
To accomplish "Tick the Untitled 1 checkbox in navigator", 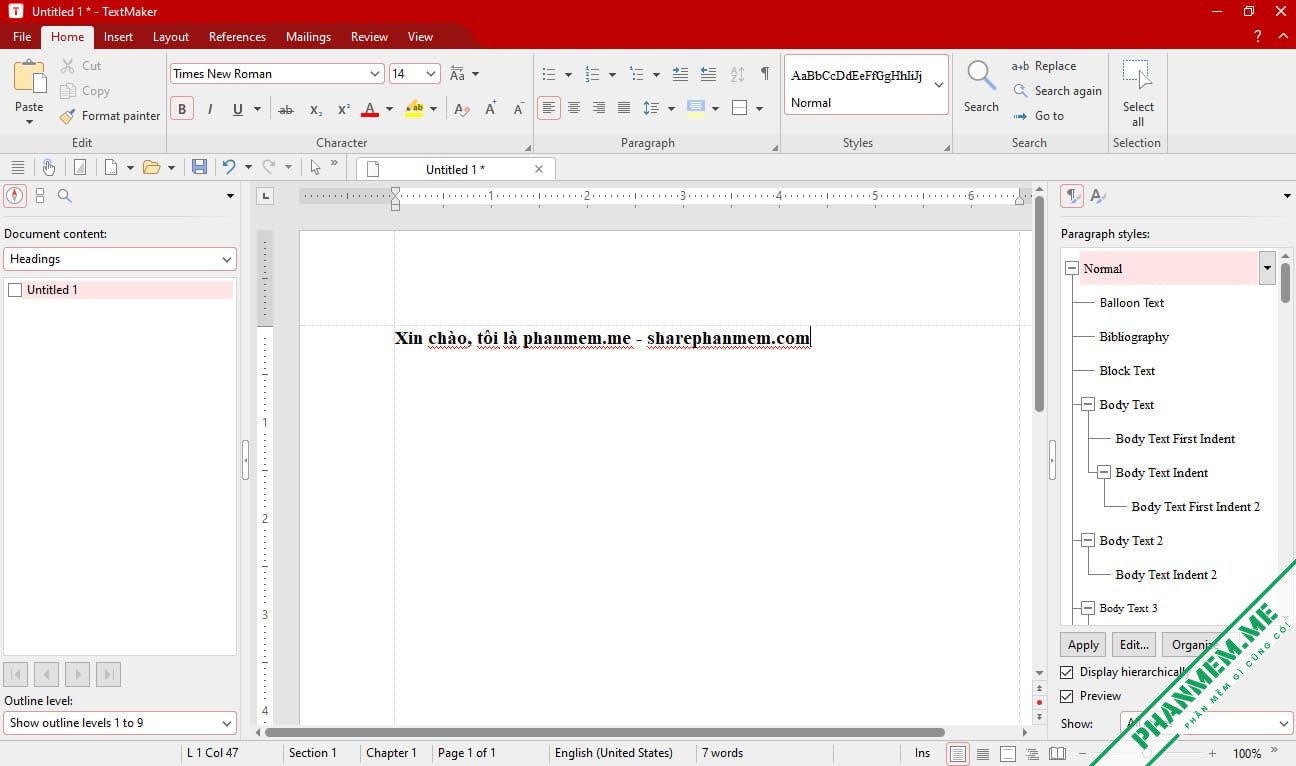I will pos(15,290).
